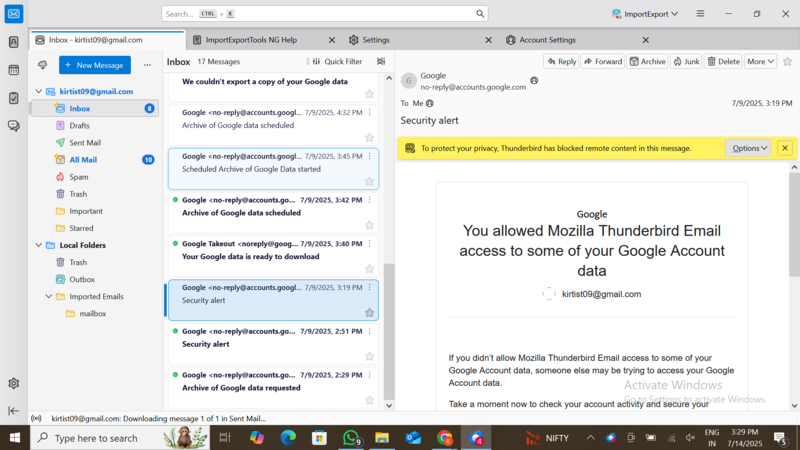Open File Explorer from the taskbar

tap(382, 438)
